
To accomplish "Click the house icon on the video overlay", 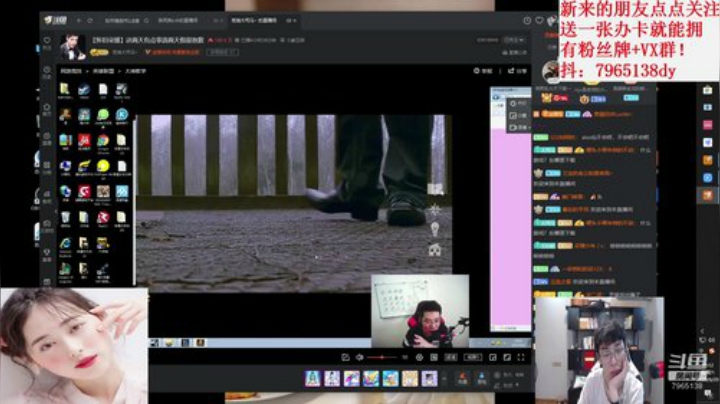I will tap(434, 250).
